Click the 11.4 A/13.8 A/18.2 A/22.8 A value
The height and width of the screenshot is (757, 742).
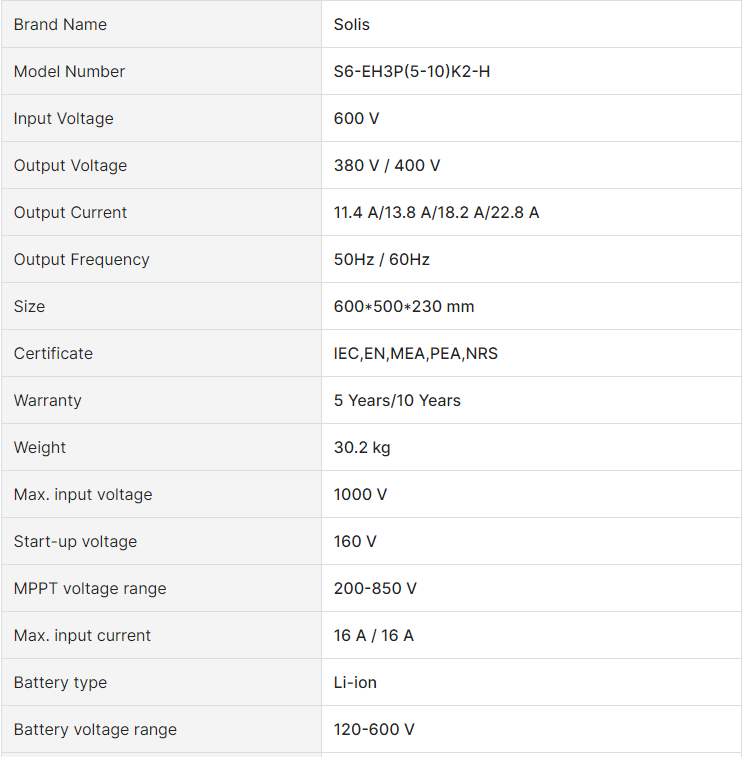tap(436, 212)
